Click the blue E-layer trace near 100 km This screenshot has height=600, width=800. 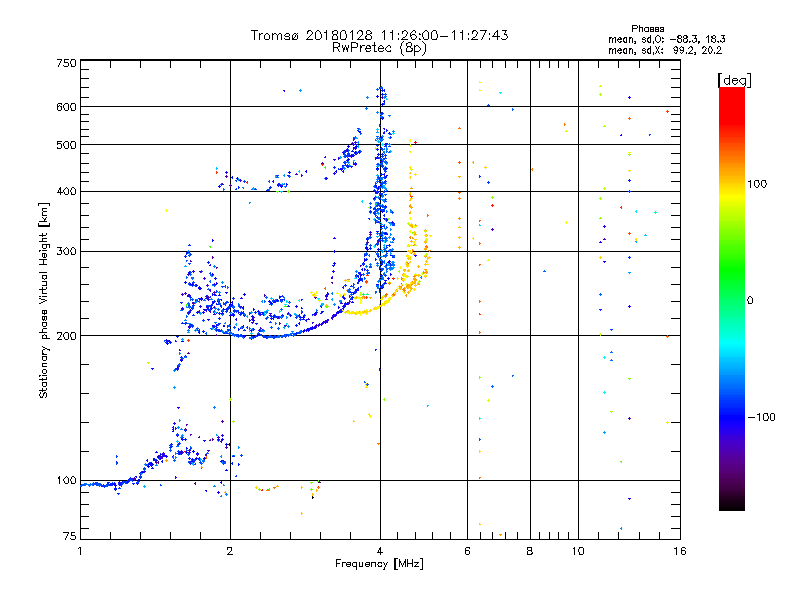click(105, 485)
